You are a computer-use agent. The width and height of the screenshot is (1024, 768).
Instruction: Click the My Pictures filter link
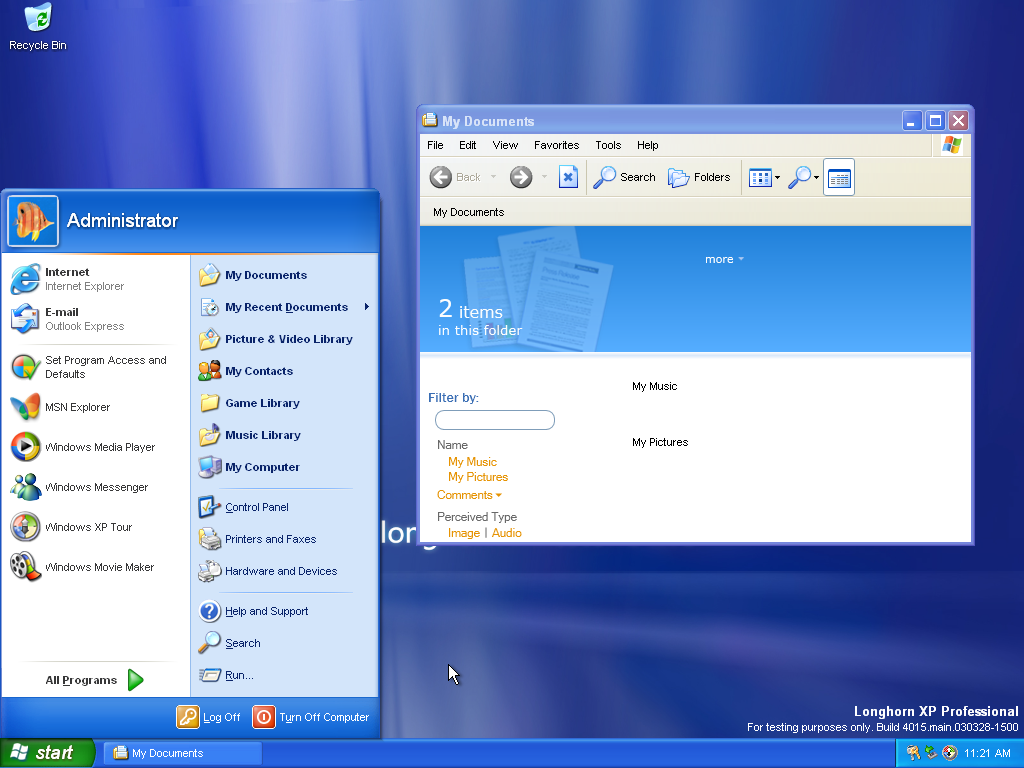478,477
